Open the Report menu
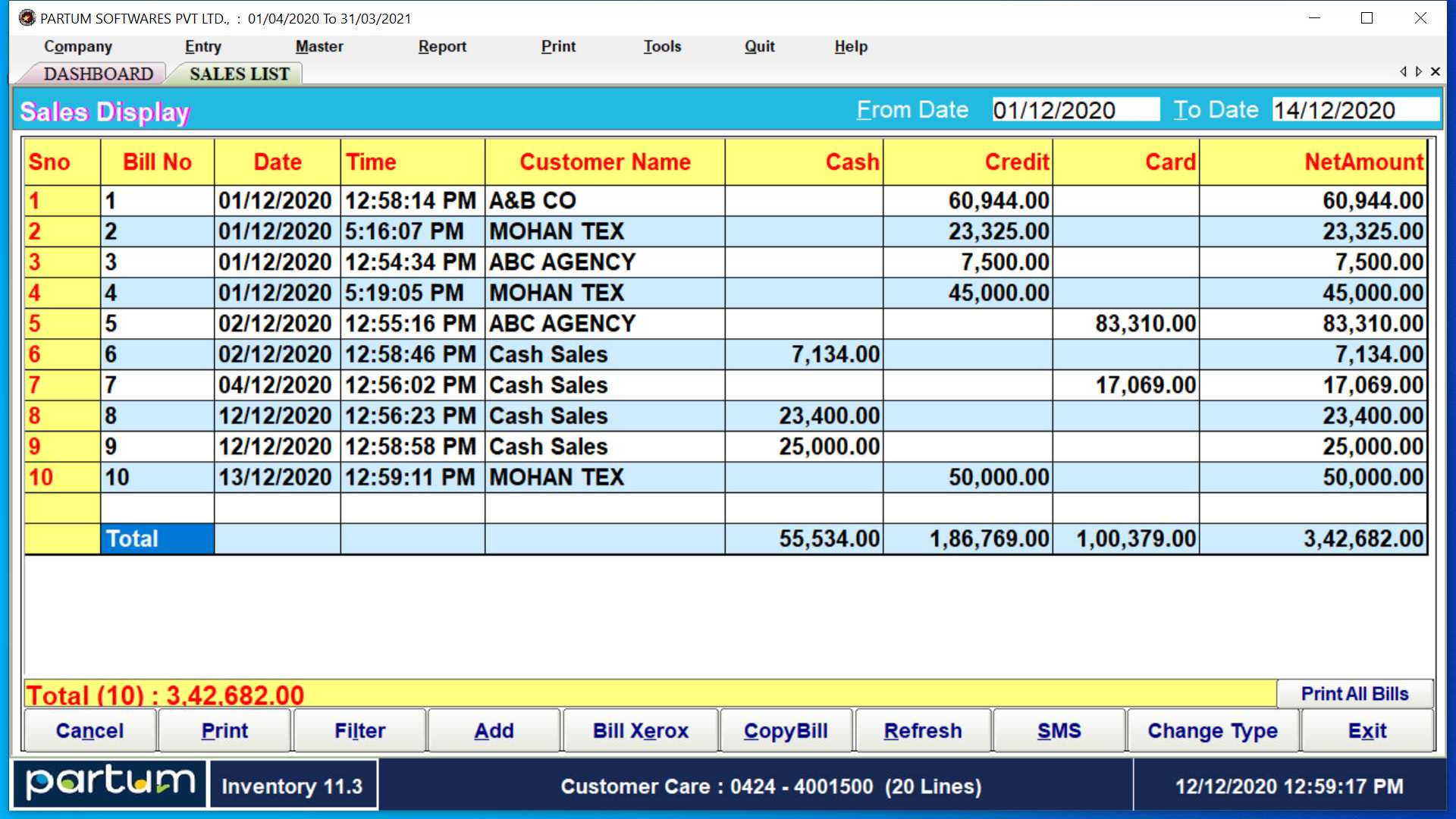Viewport: 1456px width, 819px height. click(x=441, y=46)
